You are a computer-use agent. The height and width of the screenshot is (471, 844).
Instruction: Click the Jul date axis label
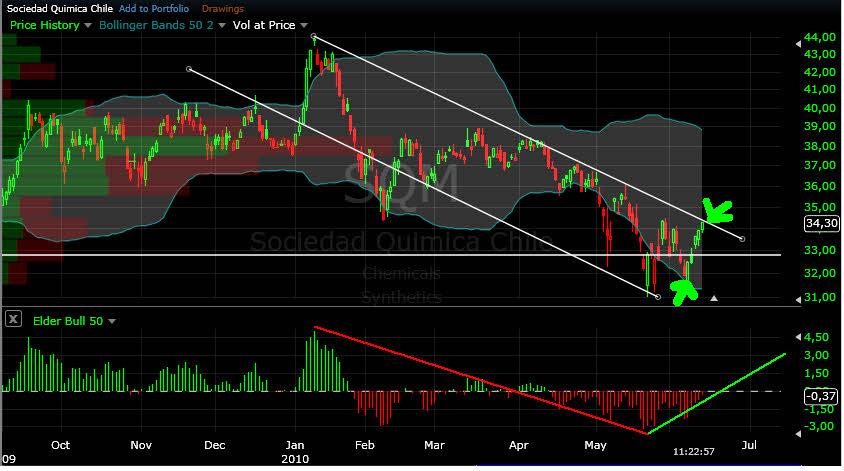[x=749, y=445]
